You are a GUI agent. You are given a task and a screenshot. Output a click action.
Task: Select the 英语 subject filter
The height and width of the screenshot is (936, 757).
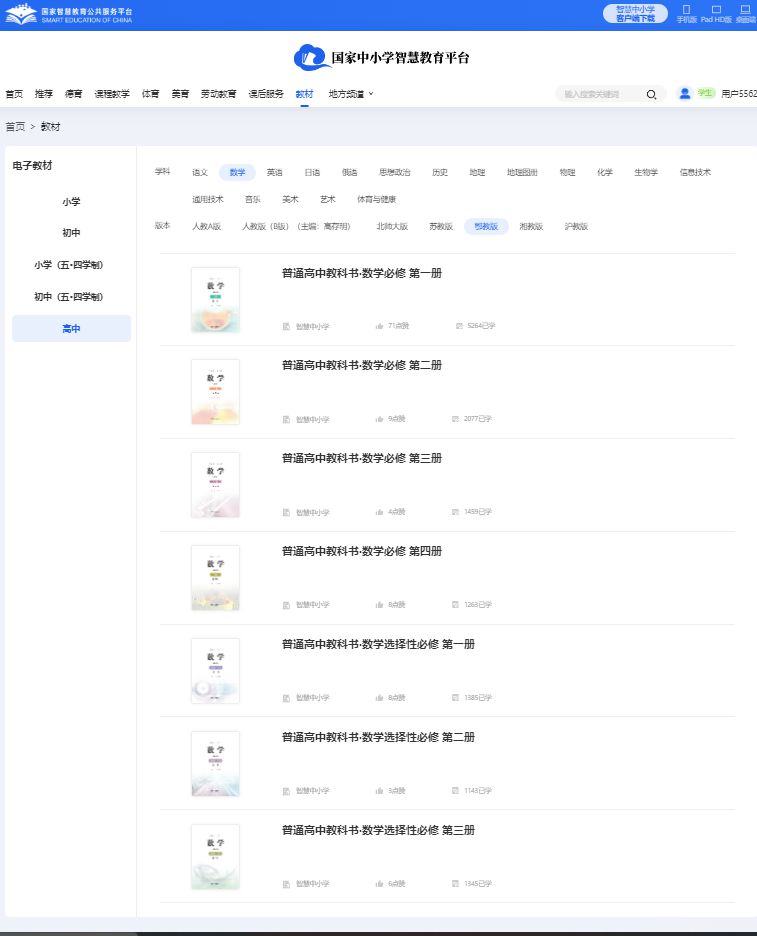[274, 172]
